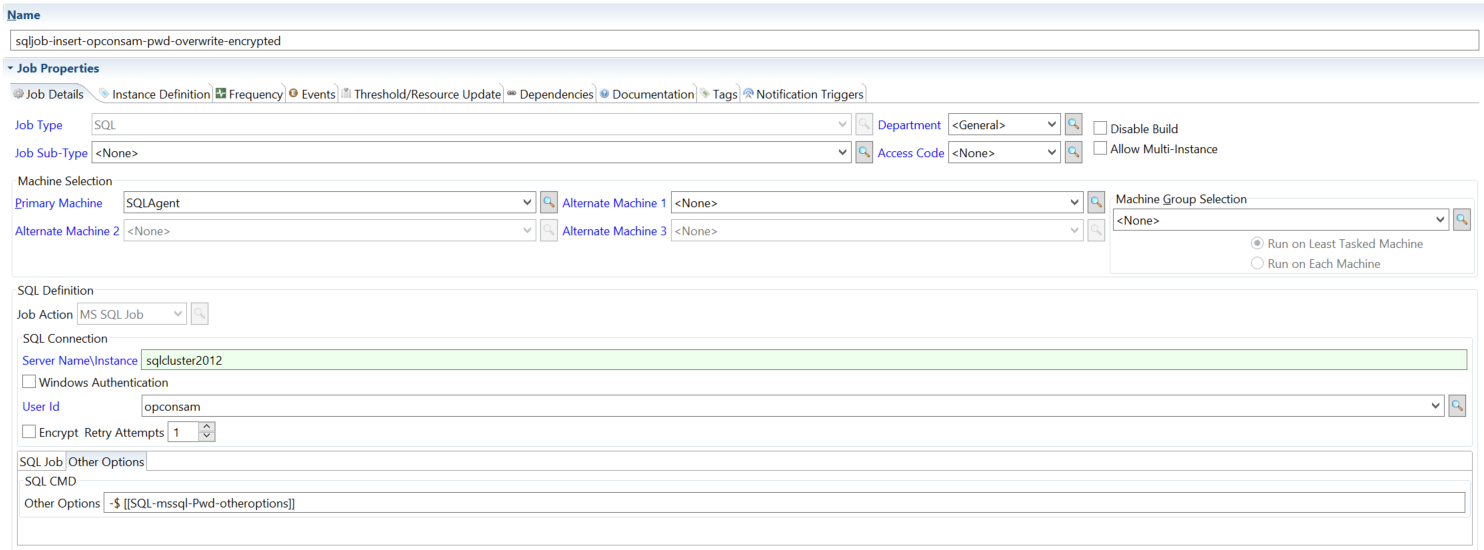Screen dimensions: 1484x550
Task: Click the search icon next to Job Sub-Type
Action: pos(864,153)
